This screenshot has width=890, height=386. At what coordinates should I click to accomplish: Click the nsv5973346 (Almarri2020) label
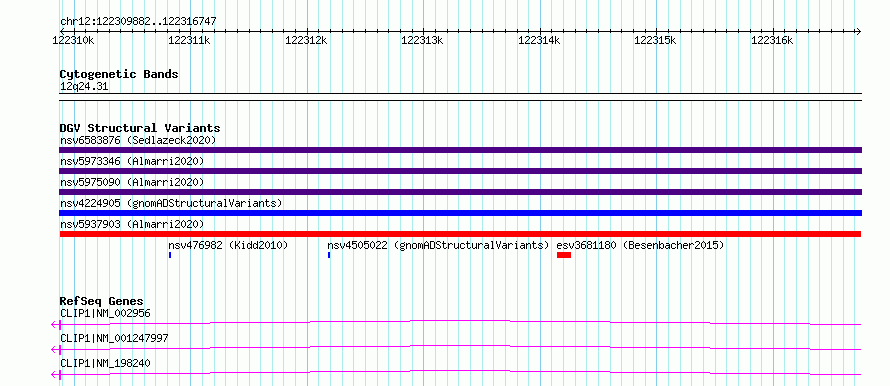pos(132,161)
